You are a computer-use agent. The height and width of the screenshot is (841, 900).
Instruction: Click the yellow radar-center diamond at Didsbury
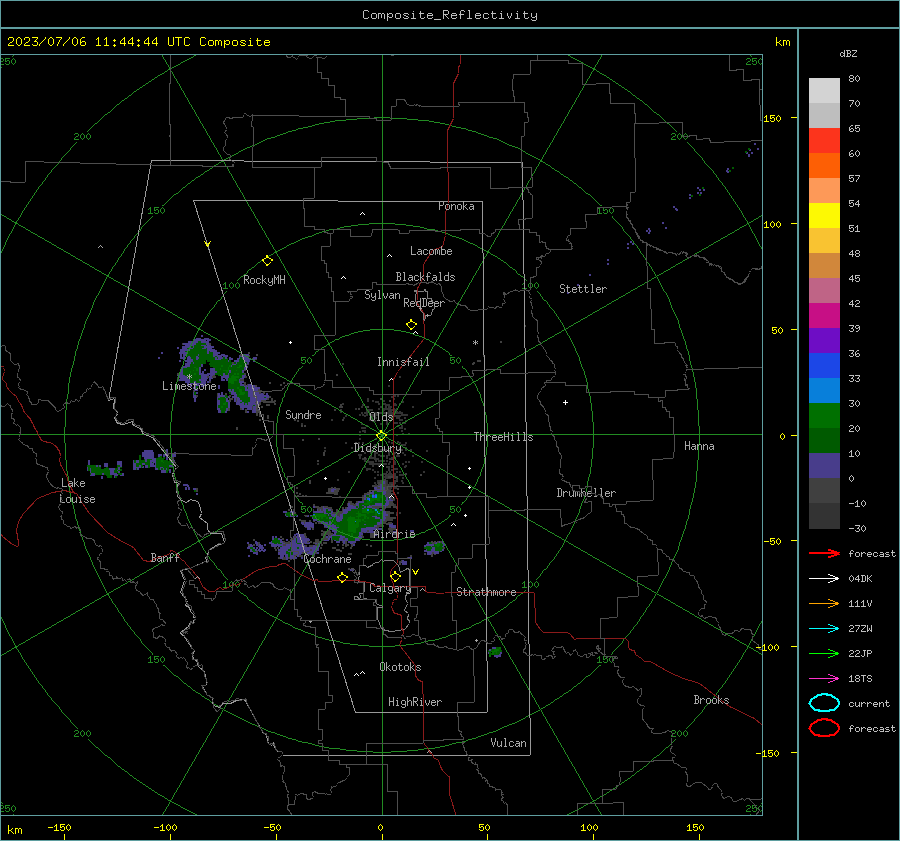pos(381,435)
